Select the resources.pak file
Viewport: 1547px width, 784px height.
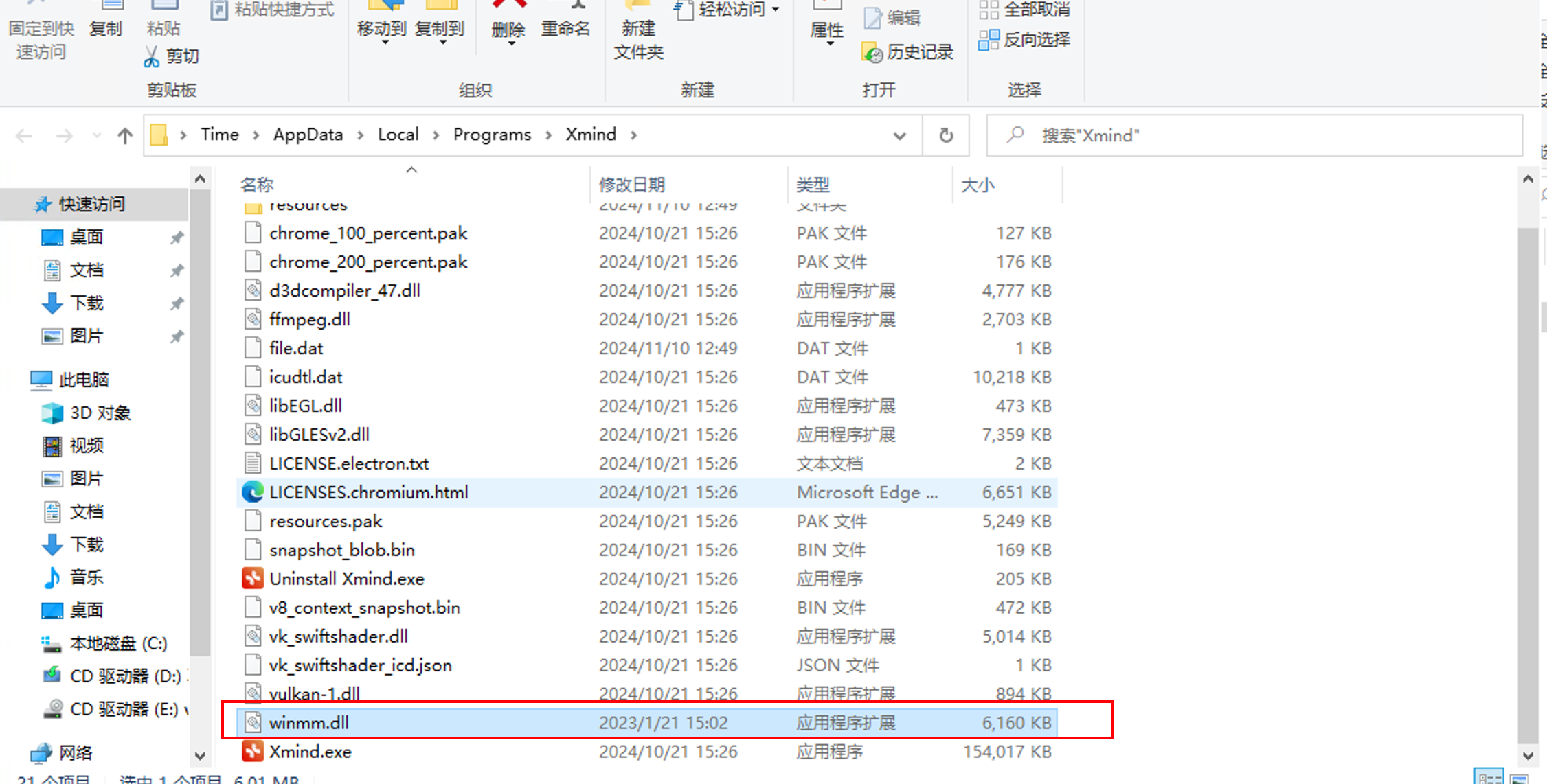click(646, 521)
